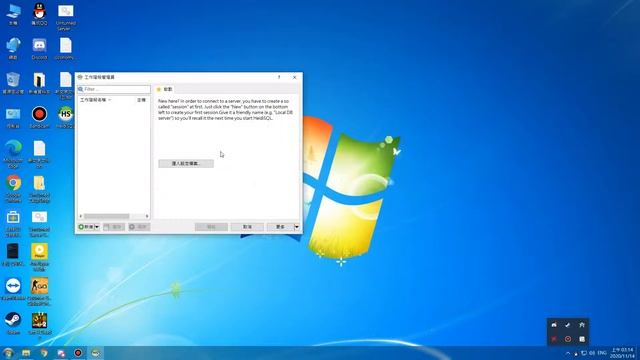Viewport: 640px width, 360px height.
Task: Open the Left 4 Dead 2 desktop icon
Action: pyautogui.click(x=39, y=326)
